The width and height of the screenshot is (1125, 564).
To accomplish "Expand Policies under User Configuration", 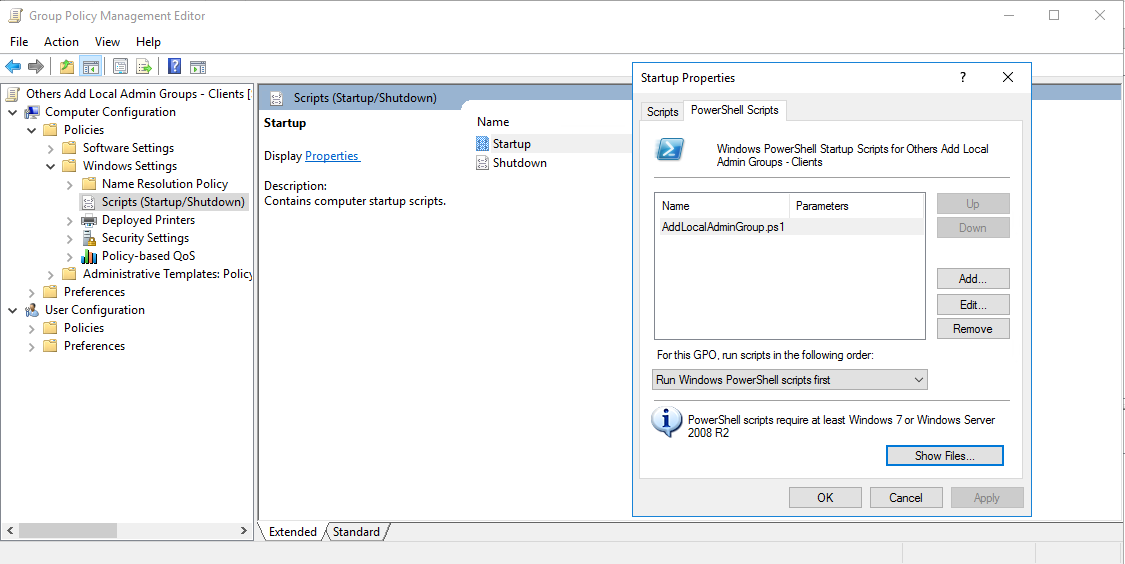I will (x=32, y=328).
